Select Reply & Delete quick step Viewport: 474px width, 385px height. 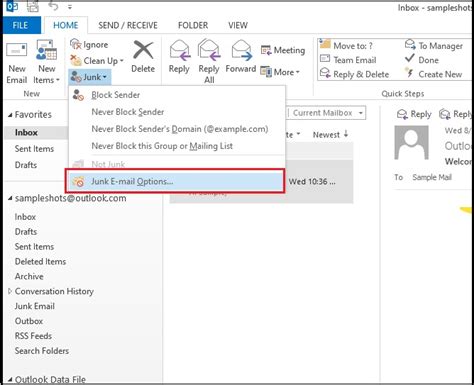[x=354, y=74]
